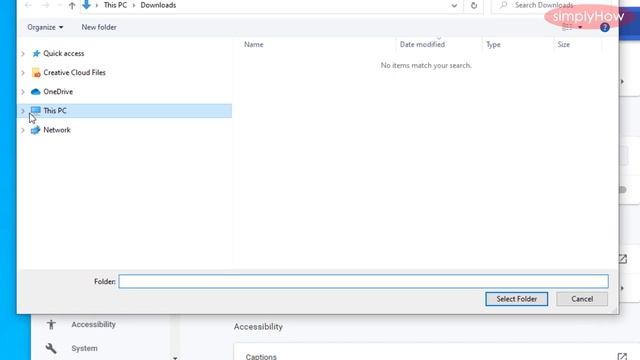Sort by the Size column header
The height and width of the screenshot is (360, 640).
563,44
